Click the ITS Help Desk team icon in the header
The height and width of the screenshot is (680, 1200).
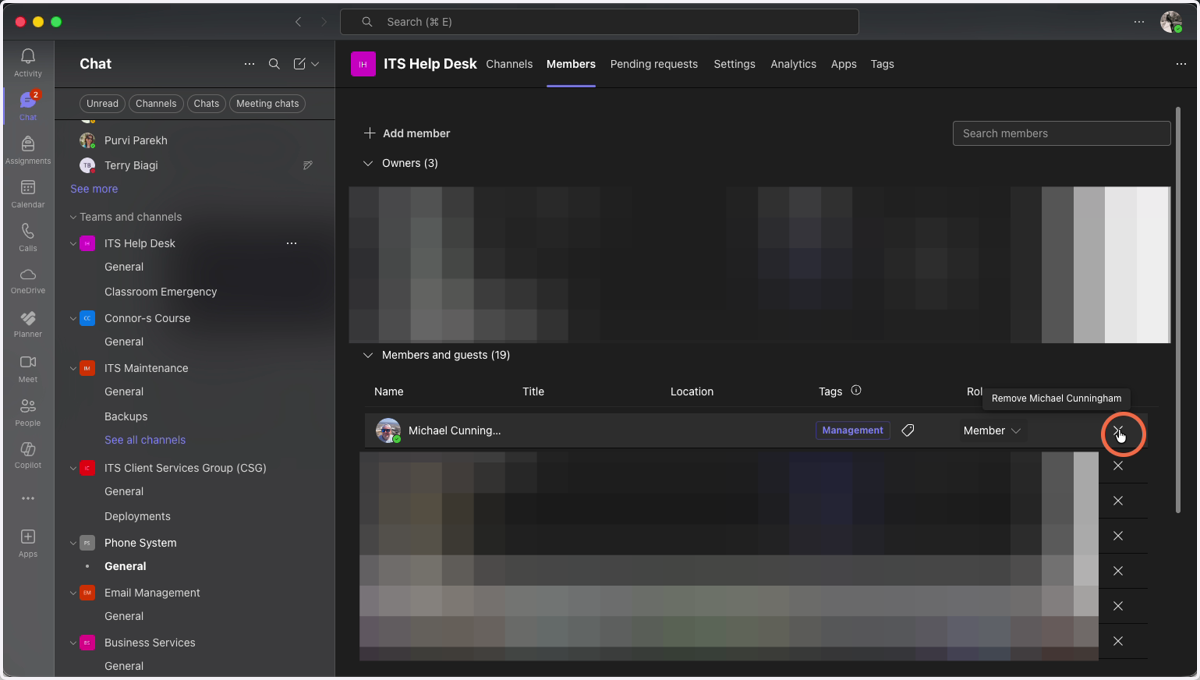point(363,64)
